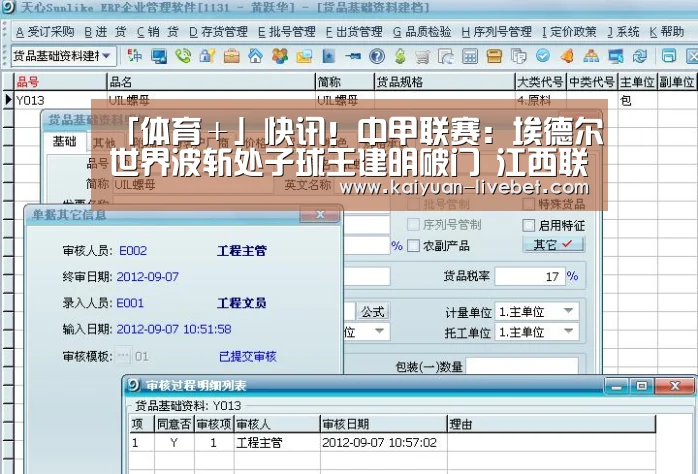The height and width of the screenshot is (474, 698).
Task: Open help via question mark icon
Action: point(377,56)
